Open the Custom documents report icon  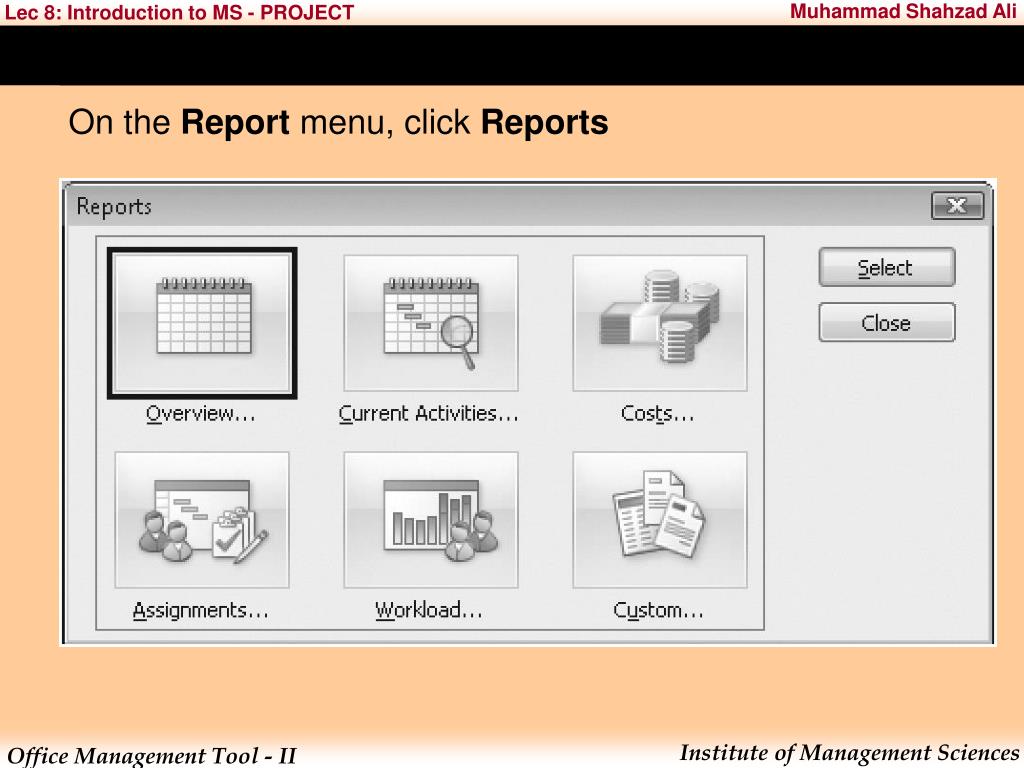click(x=660, y=520)
